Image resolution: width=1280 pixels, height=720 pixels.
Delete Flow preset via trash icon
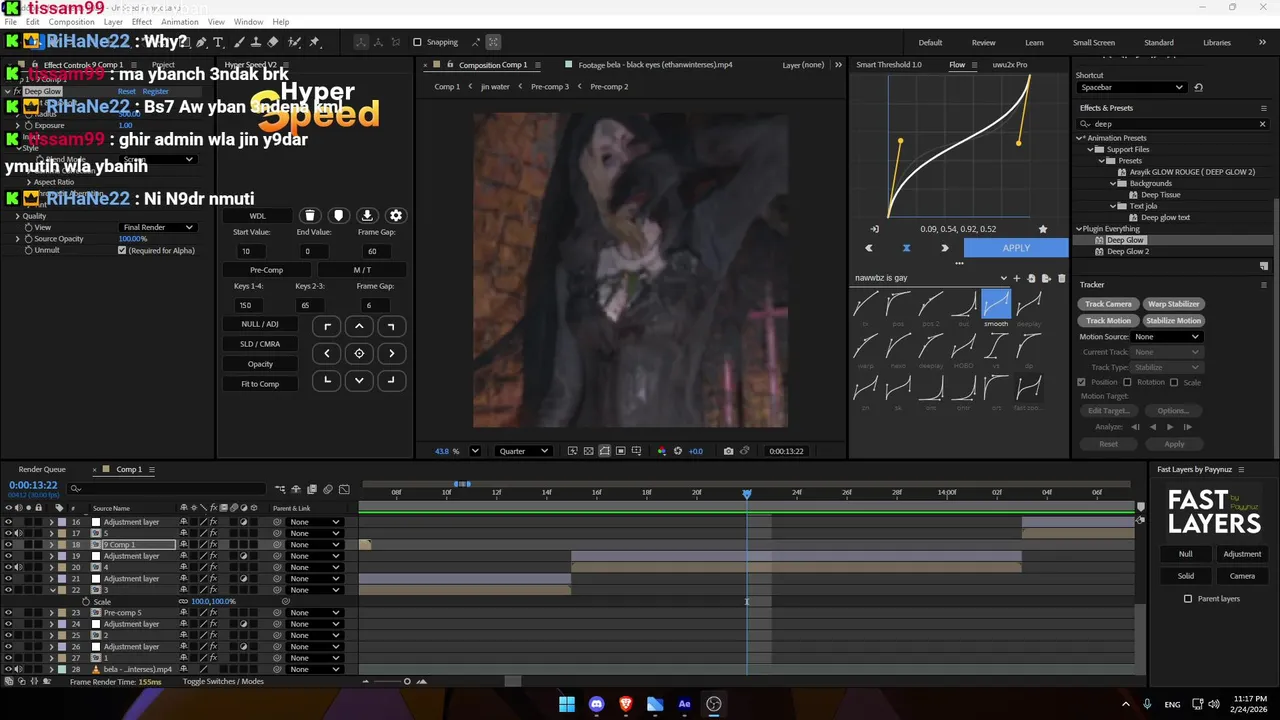(1061, 278)
